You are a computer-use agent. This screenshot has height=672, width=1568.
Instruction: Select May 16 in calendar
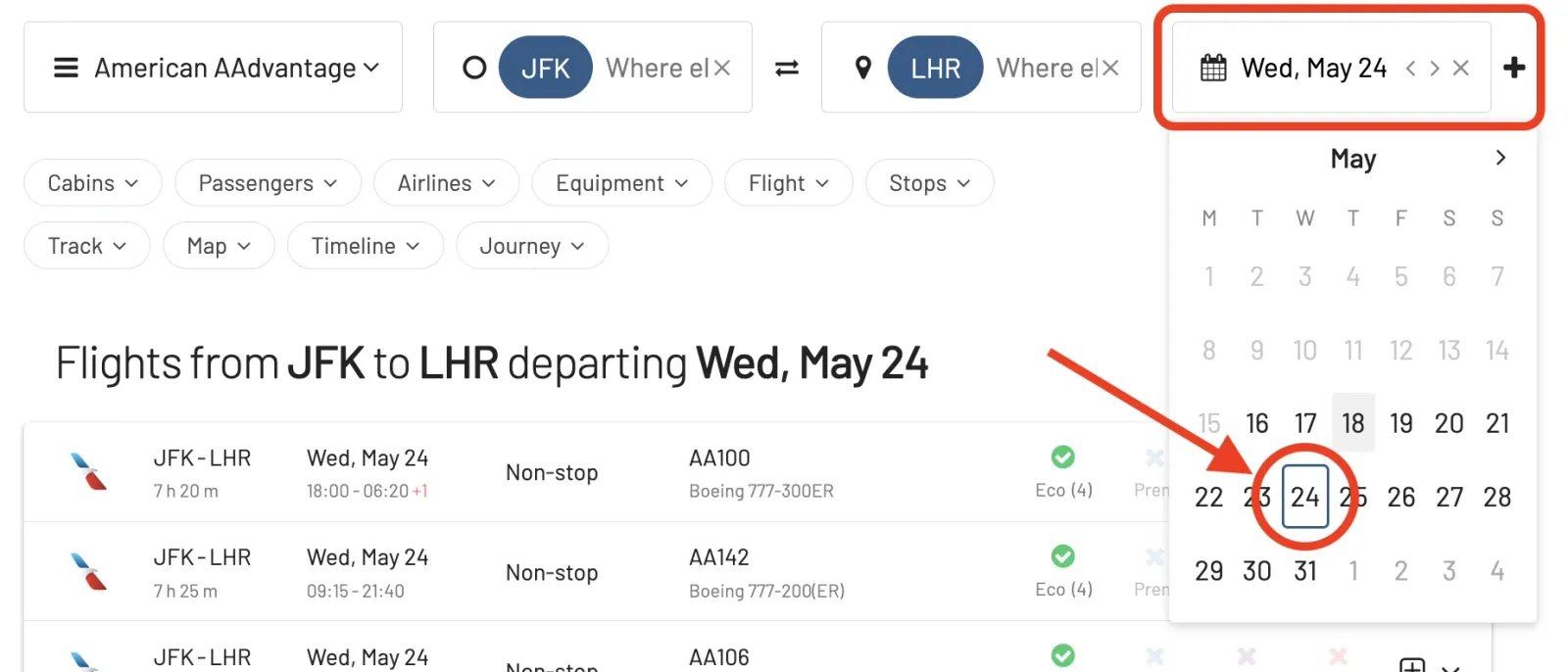pos(1257,423)
